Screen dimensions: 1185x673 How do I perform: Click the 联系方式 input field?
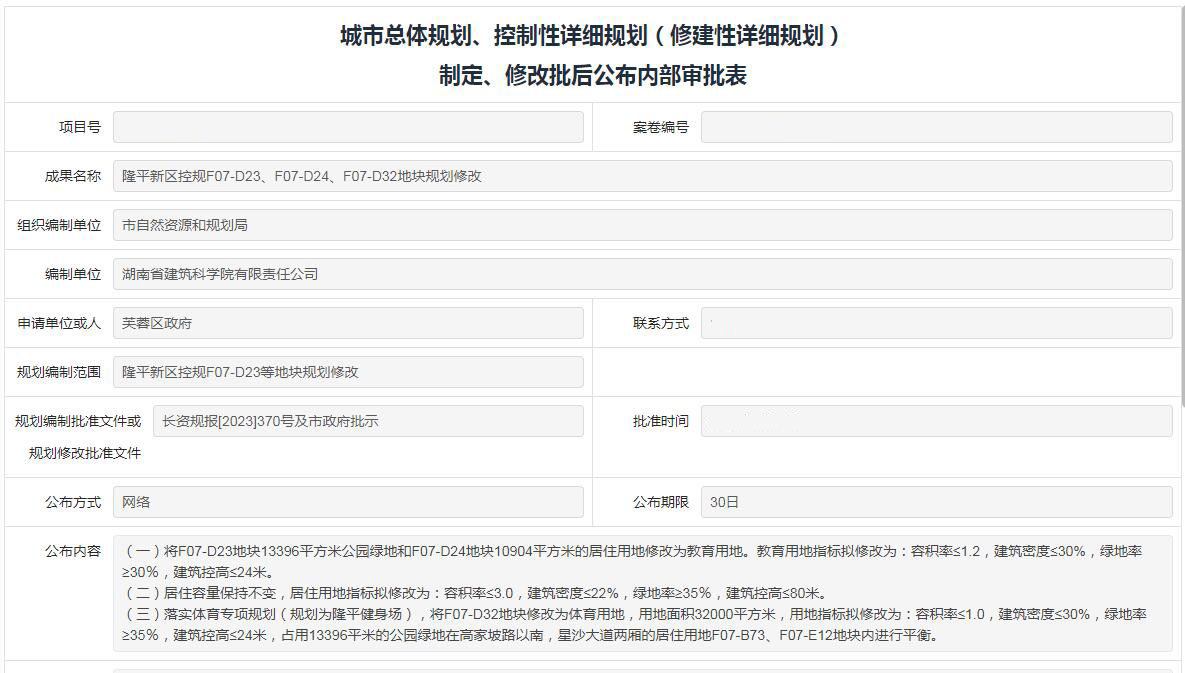[x=935, y=323]
